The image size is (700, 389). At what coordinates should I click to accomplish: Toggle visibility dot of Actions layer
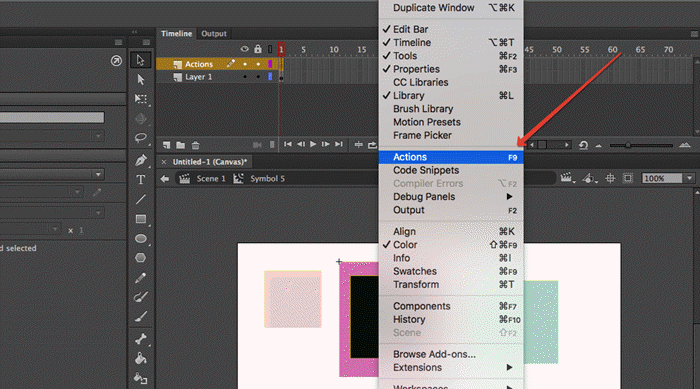click(x=245, y=64)
